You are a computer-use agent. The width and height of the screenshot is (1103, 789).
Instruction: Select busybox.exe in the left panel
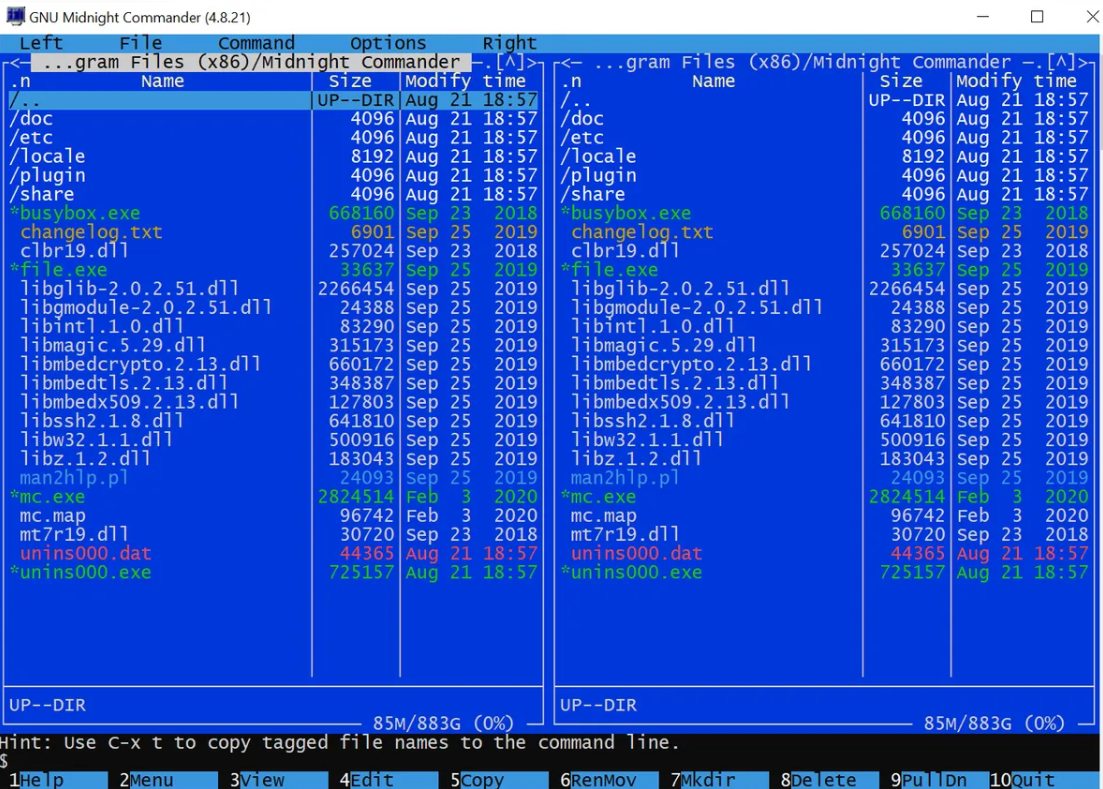(x=274, y=214)
